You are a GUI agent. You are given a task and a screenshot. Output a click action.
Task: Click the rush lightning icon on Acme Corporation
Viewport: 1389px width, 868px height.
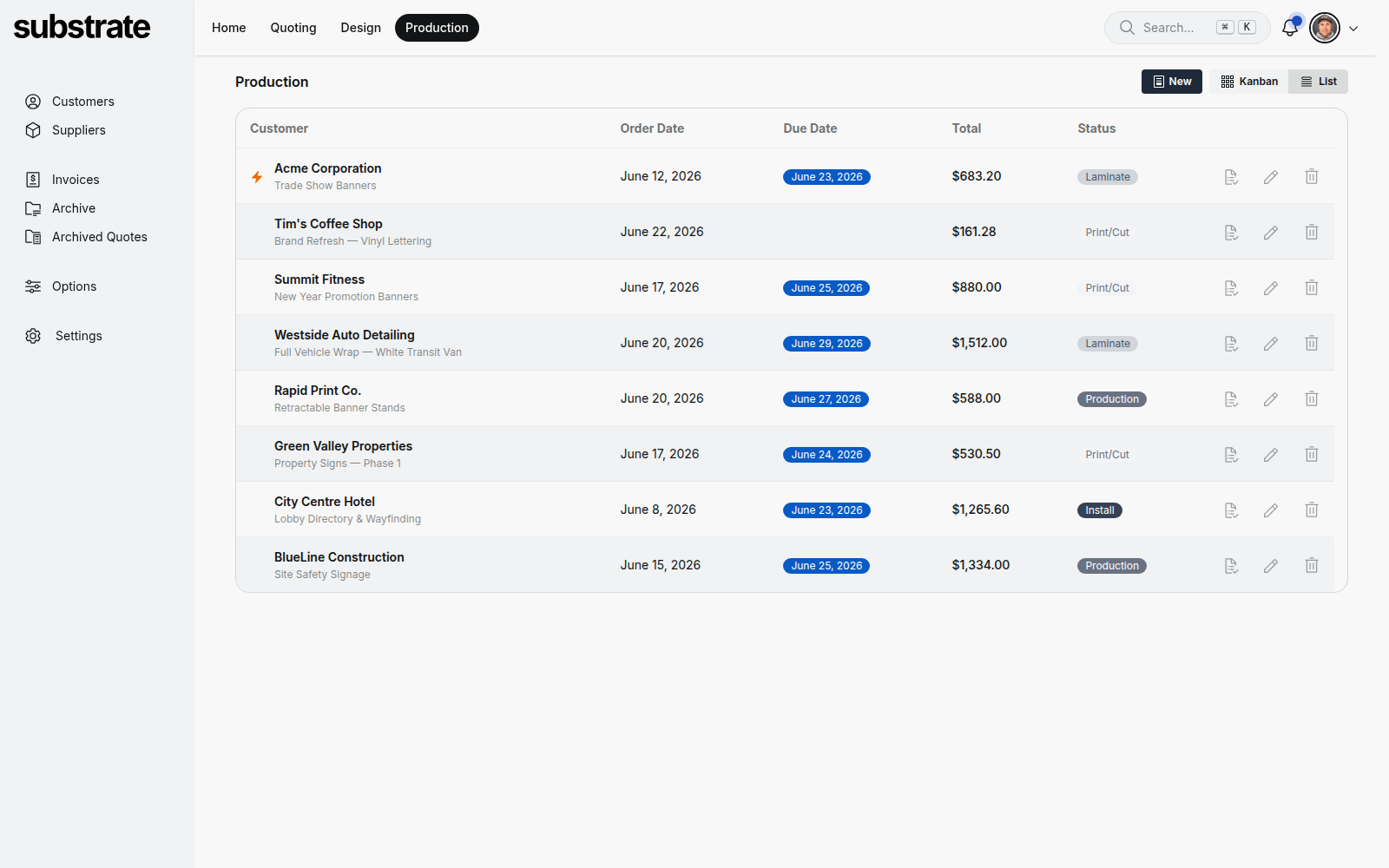pos(257,177)
